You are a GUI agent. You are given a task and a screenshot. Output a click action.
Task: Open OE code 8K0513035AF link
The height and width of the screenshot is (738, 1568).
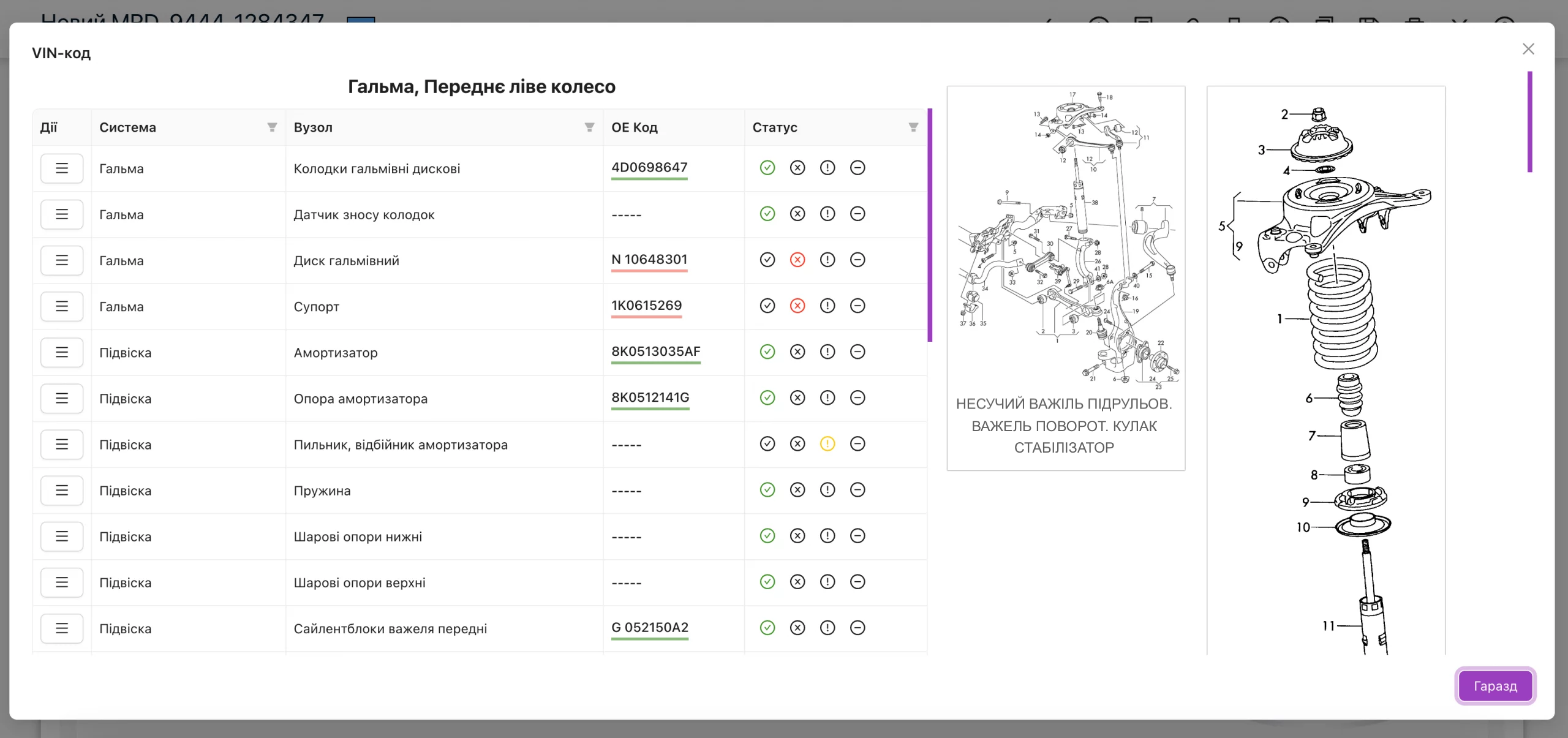(x=655, y=352)
